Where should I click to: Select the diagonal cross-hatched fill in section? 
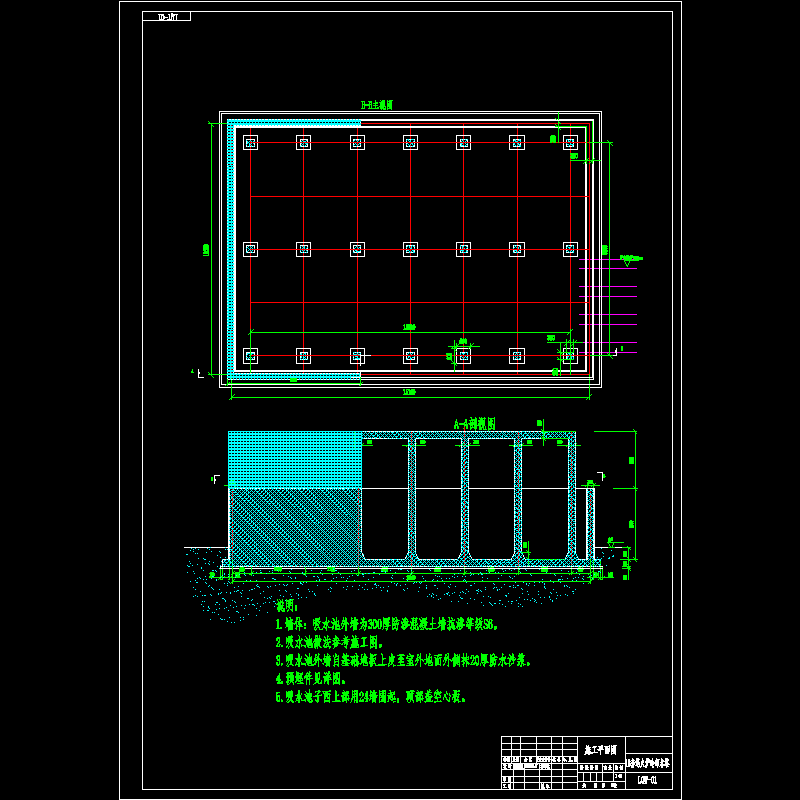coord(295,525)
